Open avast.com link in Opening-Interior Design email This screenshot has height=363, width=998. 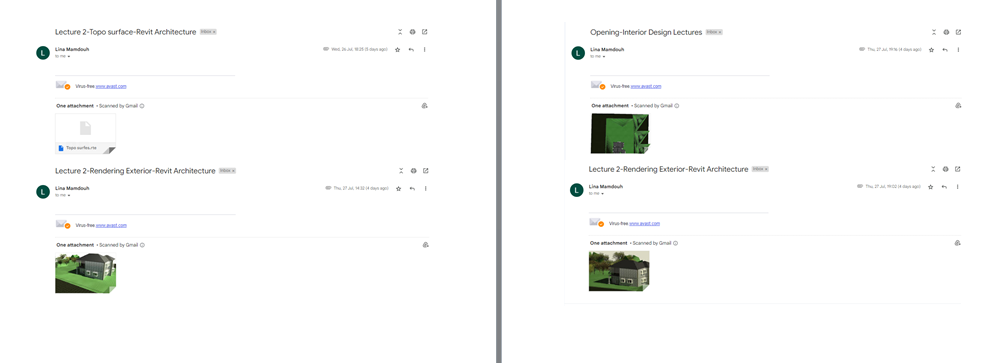point(646,86)
